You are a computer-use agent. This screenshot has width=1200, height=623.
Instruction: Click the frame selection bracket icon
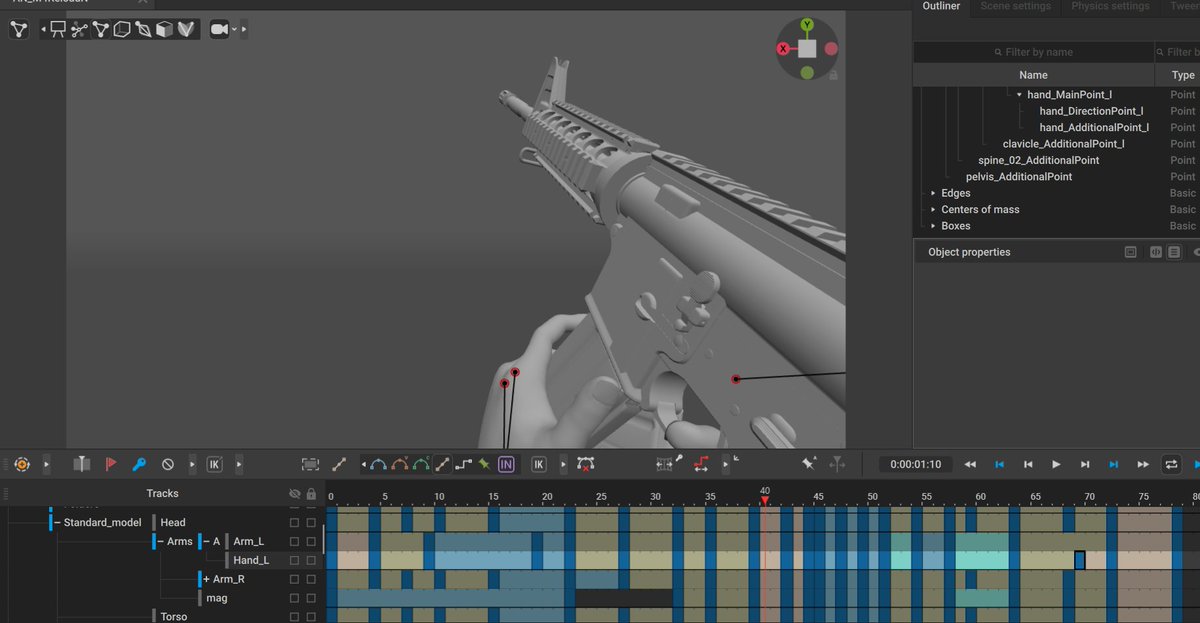click(x=311, y=464)
